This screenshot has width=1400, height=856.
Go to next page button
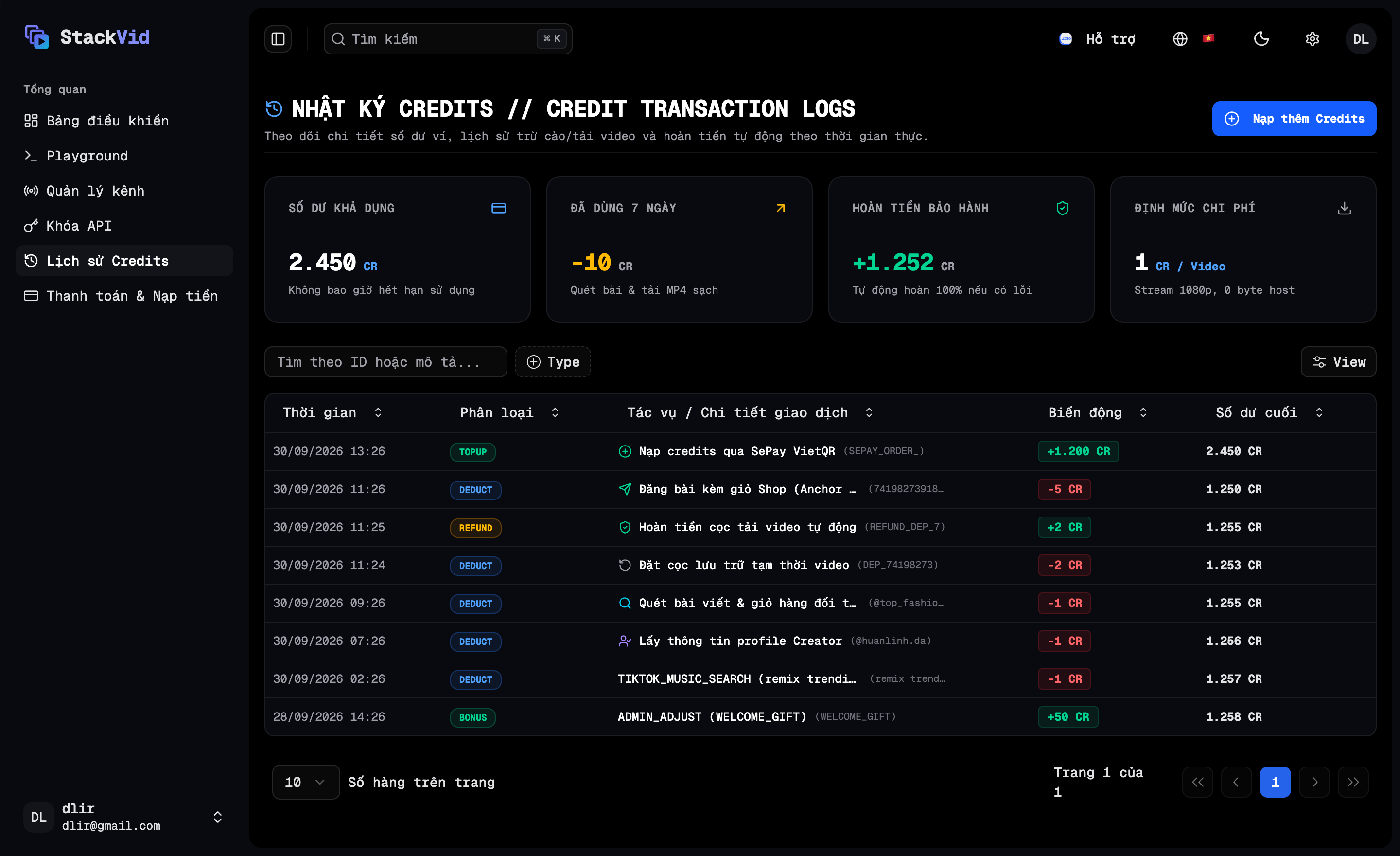pyautogui.click(x=1314, y=782)
